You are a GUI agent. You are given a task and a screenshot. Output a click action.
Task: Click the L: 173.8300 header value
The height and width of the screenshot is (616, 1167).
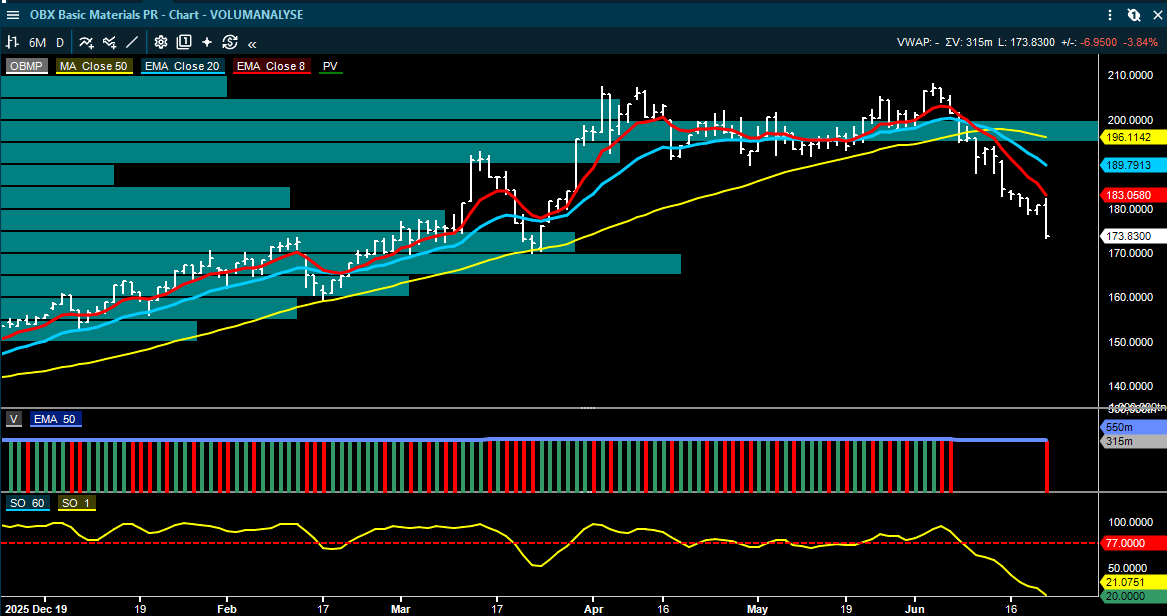pos(1027,43)
